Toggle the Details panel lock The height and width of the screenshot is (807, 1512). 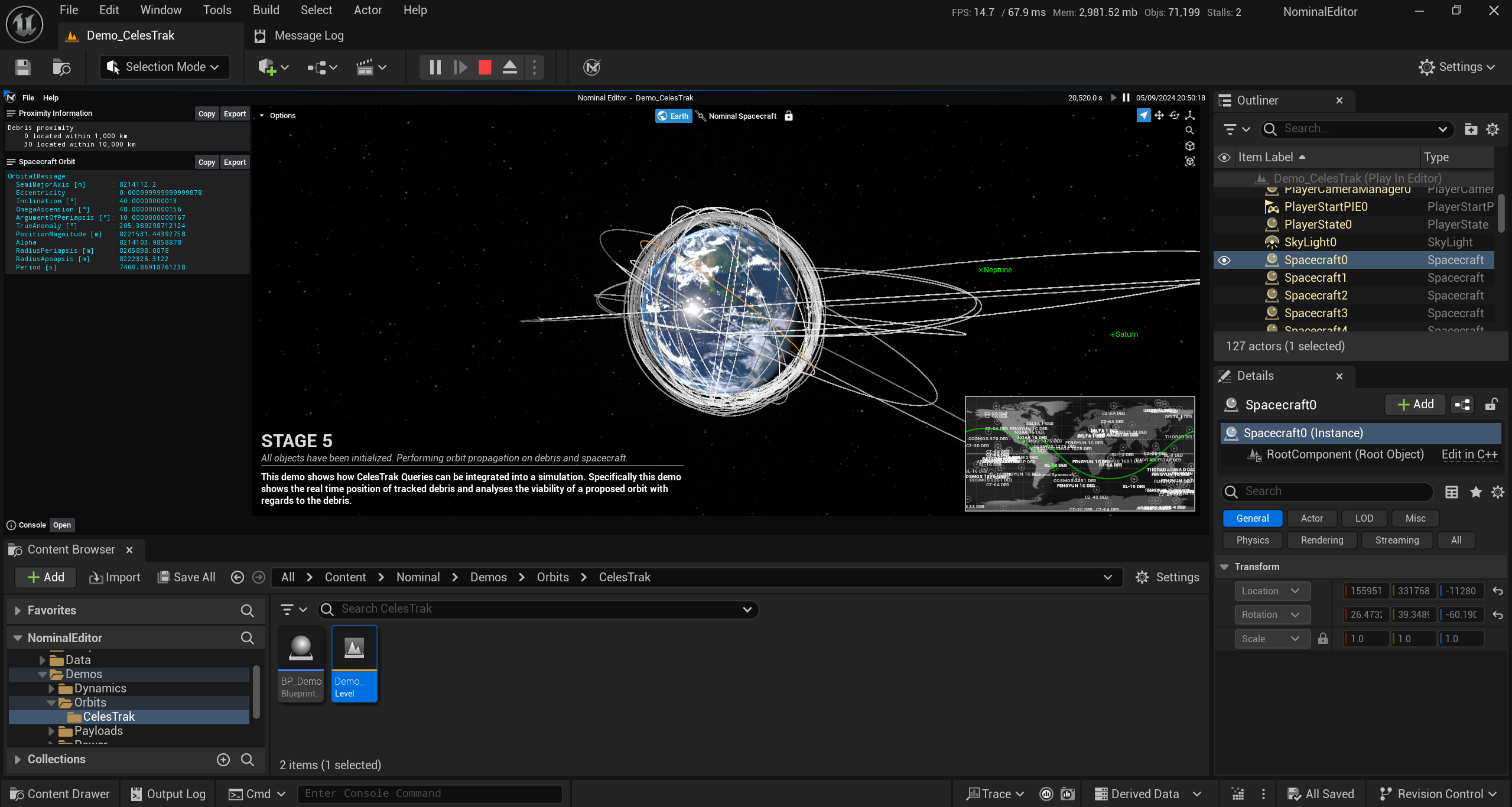click(1491, 405)
